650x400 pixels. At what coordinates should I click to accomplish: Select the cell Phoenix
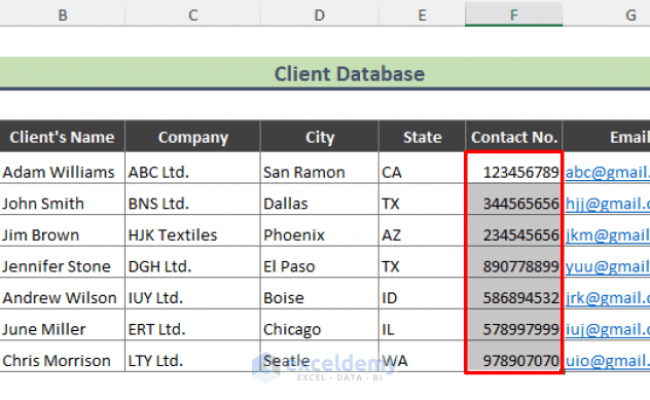[x=319, y=231]
